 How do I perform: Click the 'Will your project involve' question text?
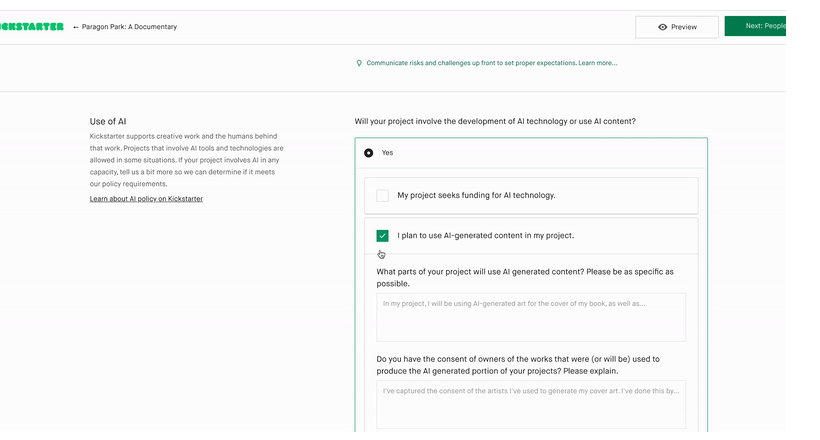point(495,122)
